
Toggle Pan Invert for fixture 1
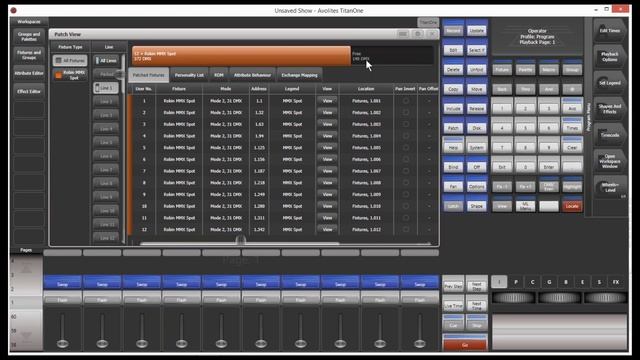405,100
